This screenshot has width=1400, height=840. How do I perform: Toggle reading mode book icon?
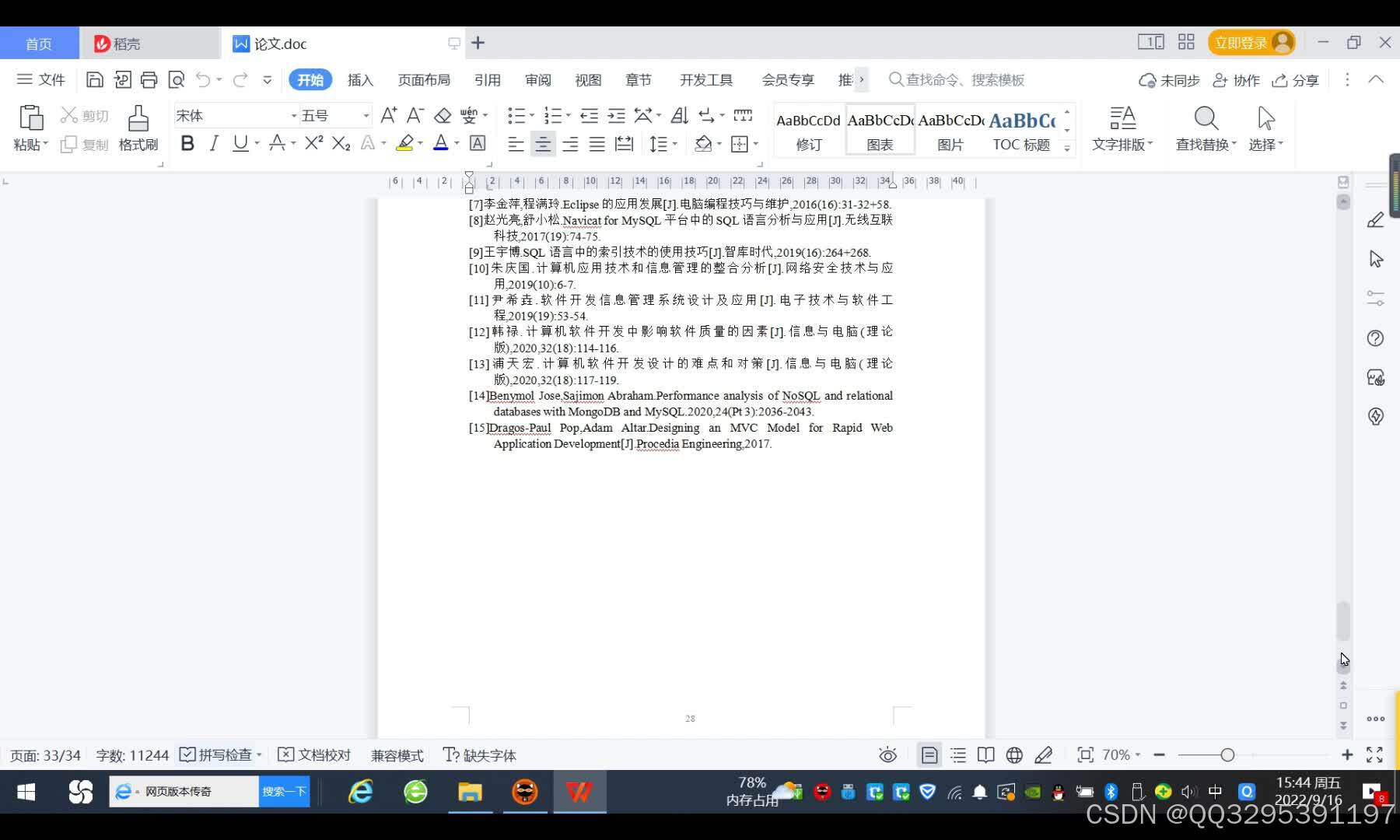click(986, 755)
